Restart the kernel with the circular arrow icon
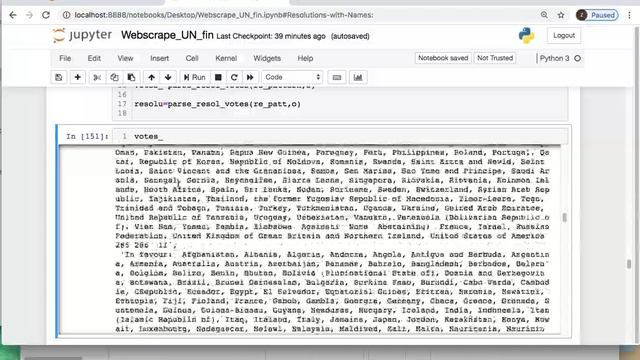 pos(234,77)
